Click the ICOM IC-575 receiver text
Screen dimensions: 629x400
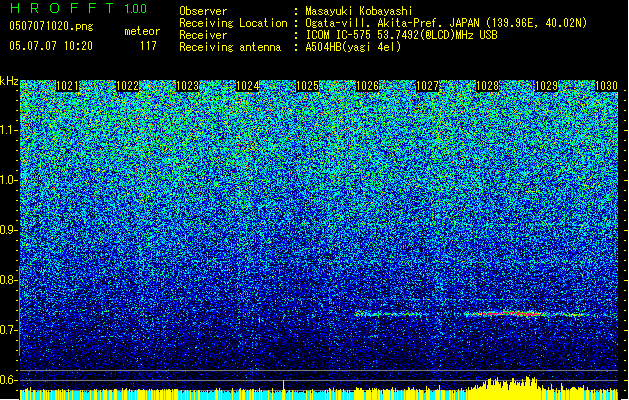pos(401,35)
